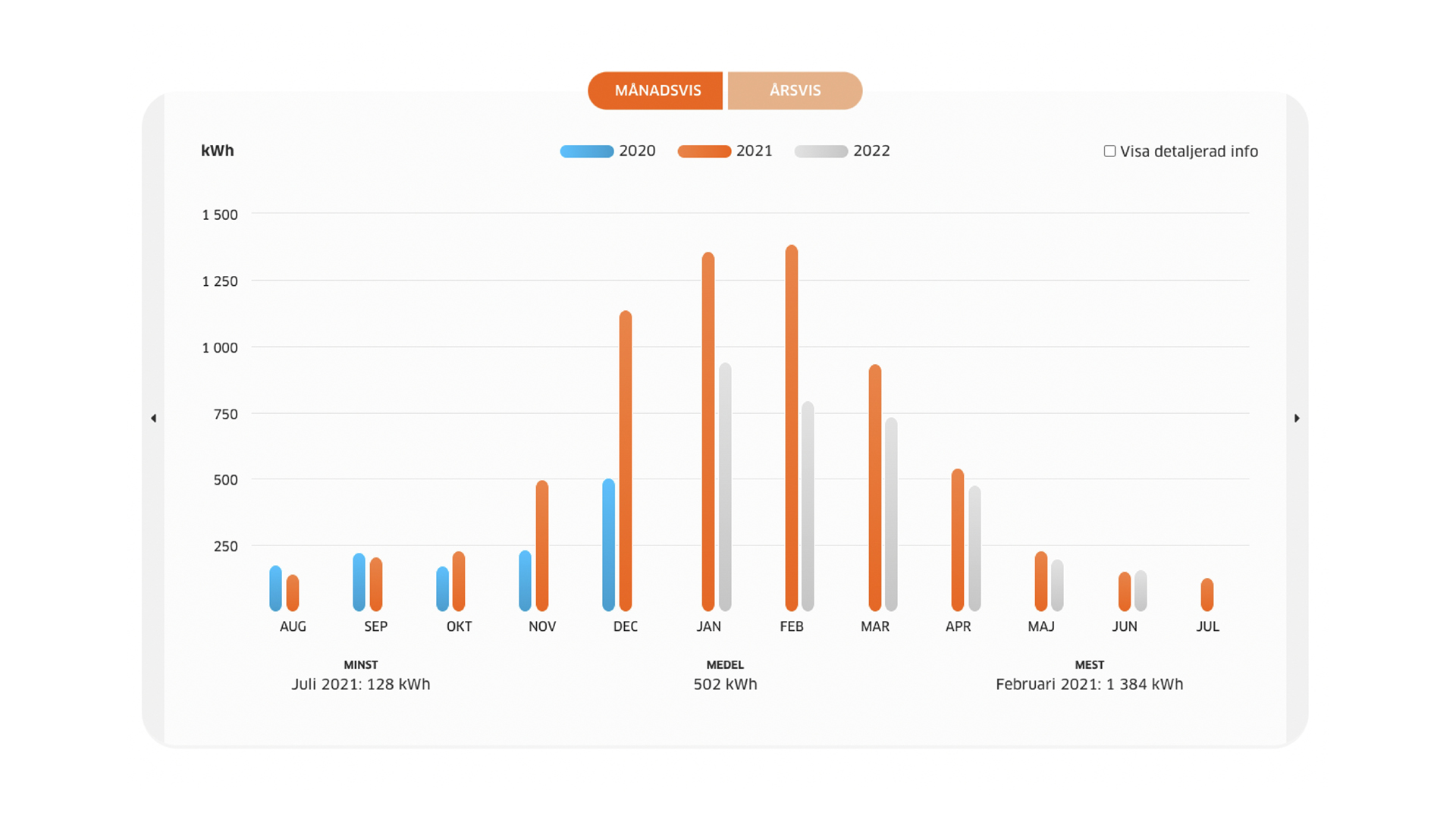Click the grey 2022 legend swatch
Viewport: 1456px width, 819px height.
click(x=821, y=152)
